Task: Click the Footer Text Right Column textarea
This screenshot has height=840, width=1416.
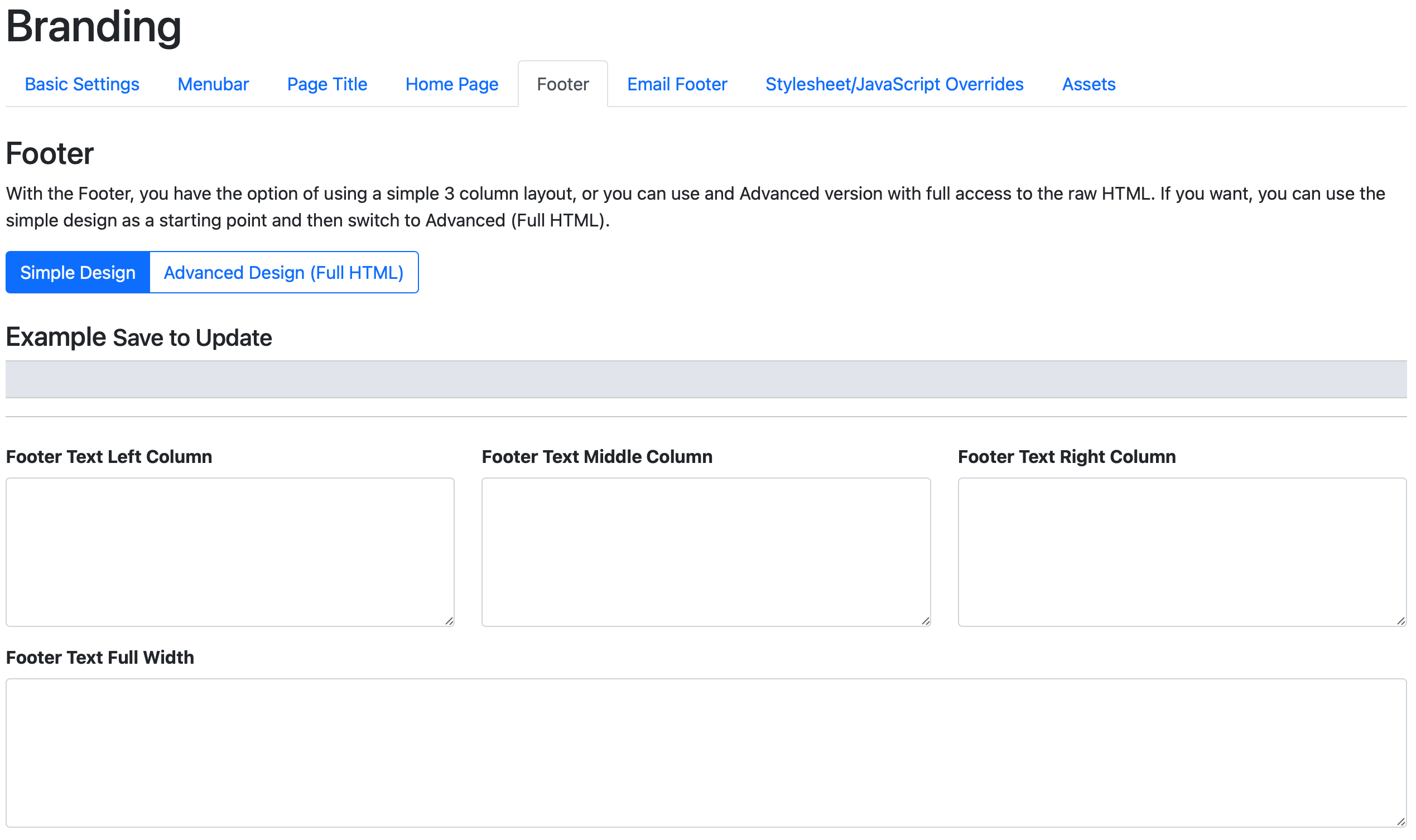Action: pos(1182,551)
